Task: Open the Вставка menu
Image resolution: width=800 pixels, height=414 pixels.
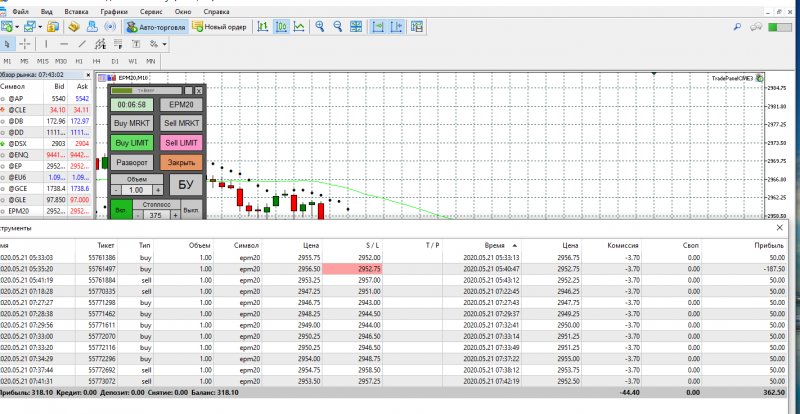Action: [76, 11]
